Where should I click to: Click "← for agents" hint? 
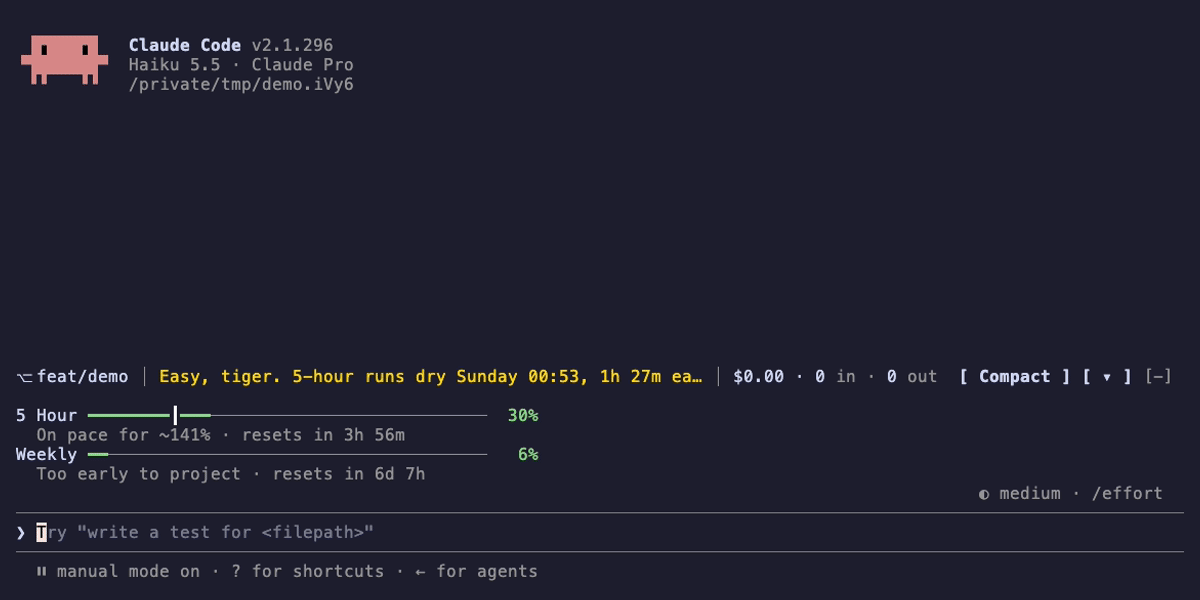(476, 572)
